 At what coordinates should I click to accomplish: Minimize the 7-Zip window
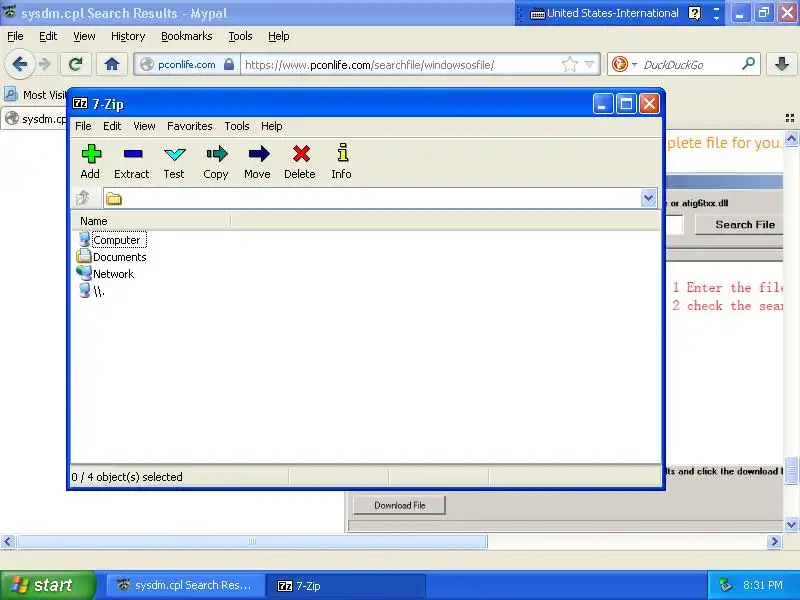click(603, 104)
